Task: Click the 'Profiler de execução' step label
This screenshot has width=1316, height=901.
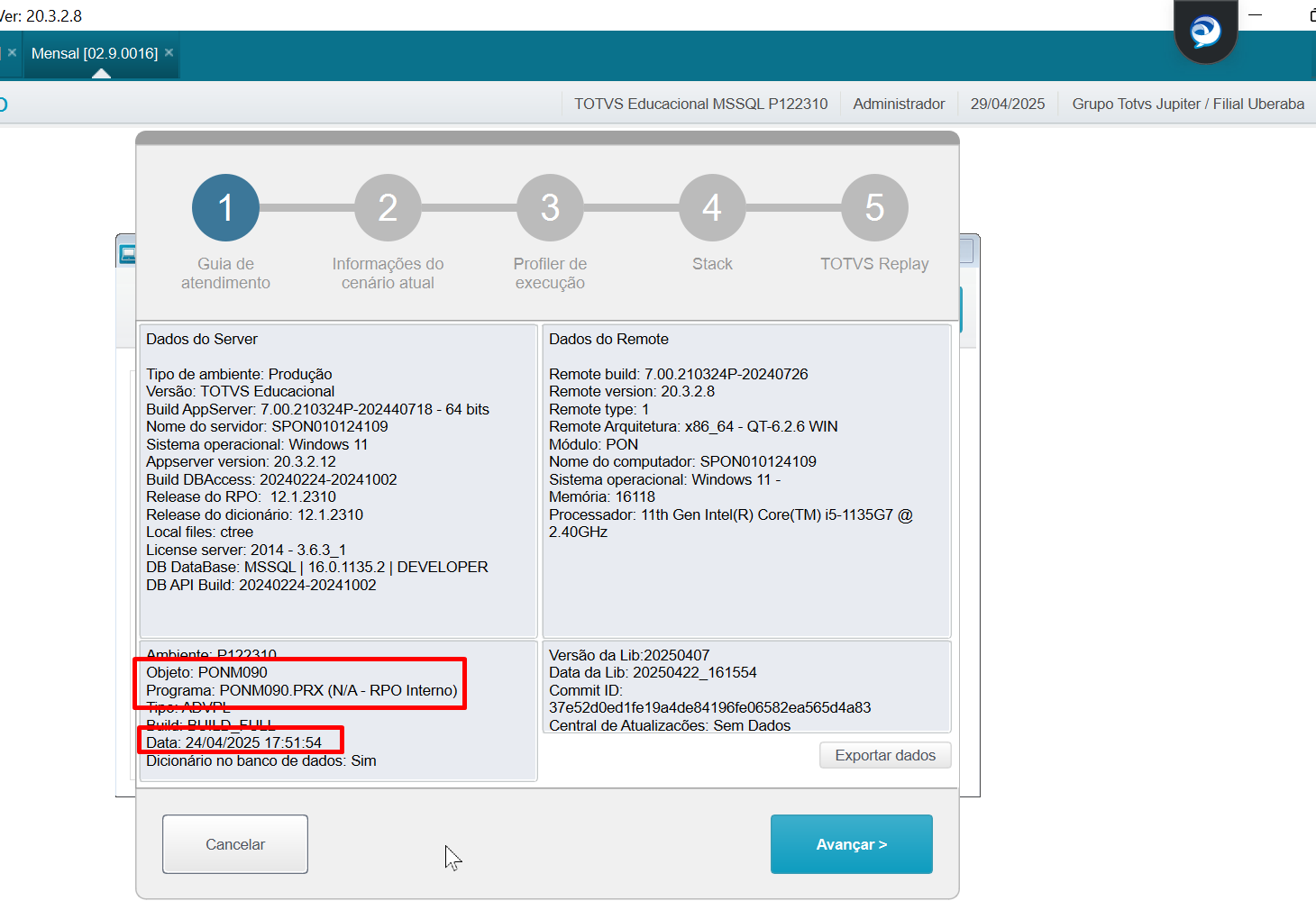Action: click(x=550, y=273)
